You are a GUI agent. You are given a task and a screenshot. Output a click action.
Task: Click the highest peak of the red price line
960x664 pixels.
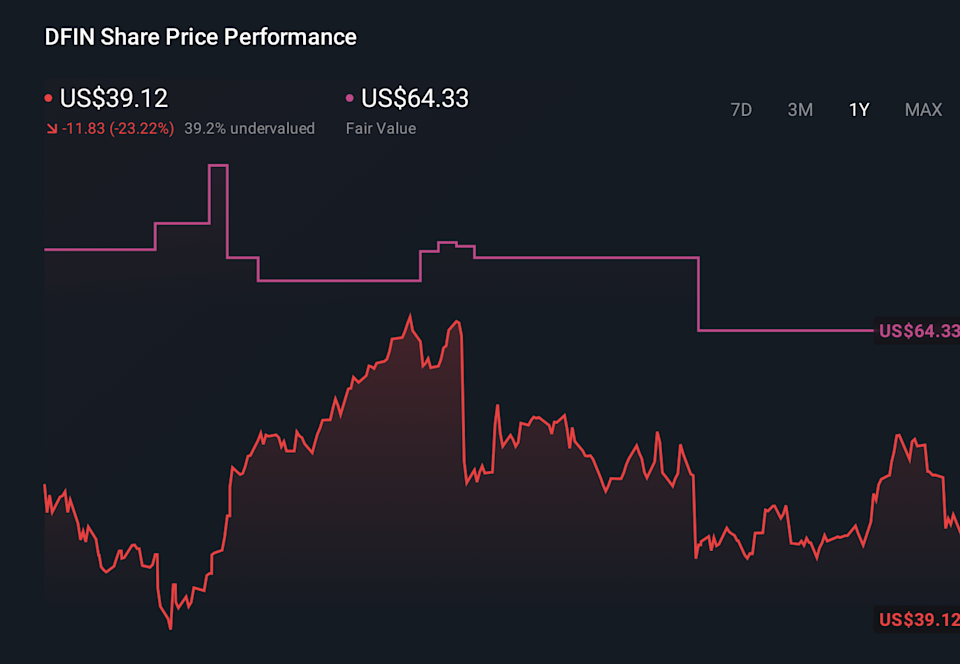[409, 316]
